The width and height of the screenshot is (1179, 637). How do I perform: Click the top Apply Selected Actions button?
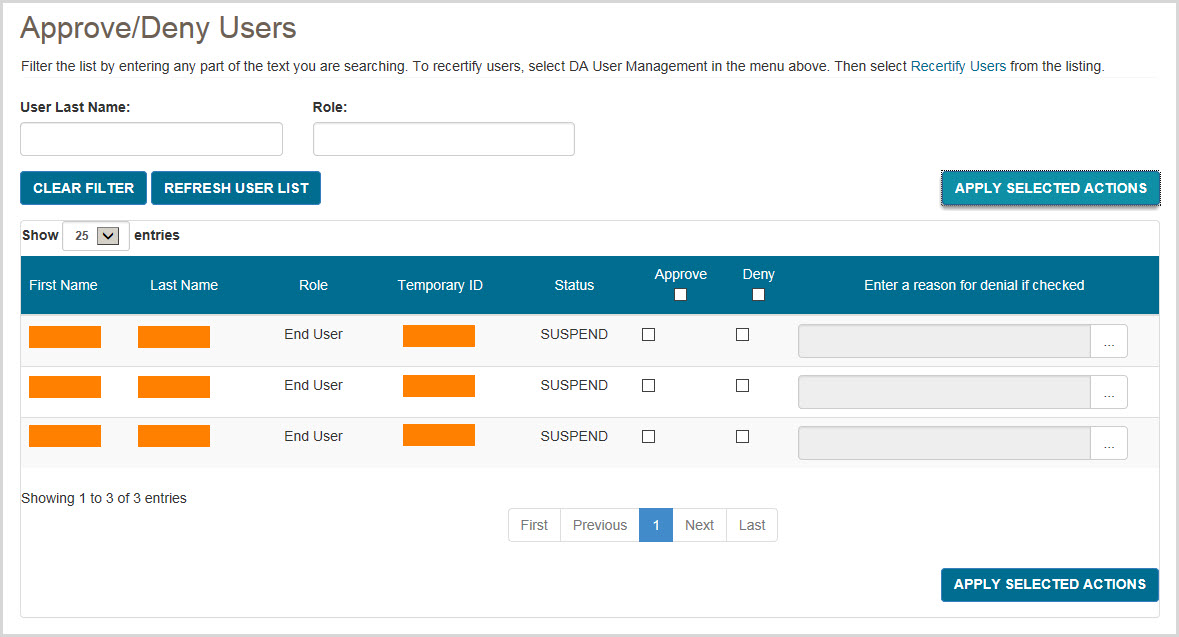(x=1050, y=188)
